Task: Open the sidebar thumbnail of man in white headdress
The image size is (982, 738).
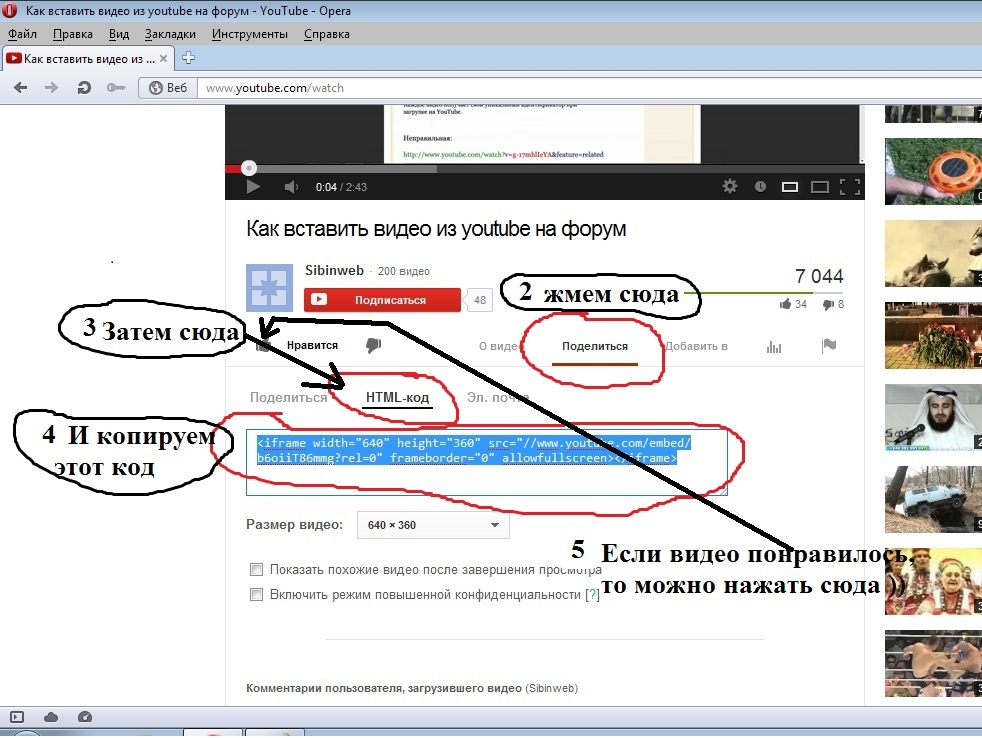Action: tap(933, 417)
